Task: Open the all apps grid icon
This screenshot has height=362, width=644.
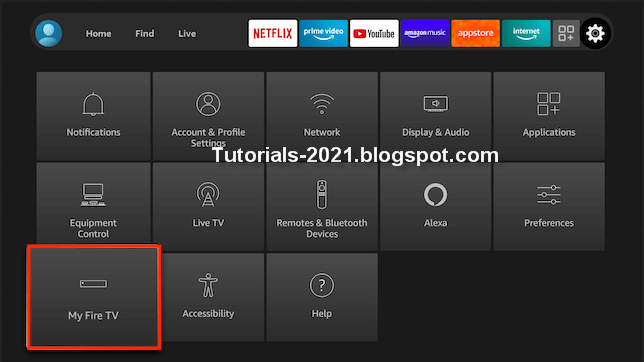Action: point(566,33)
